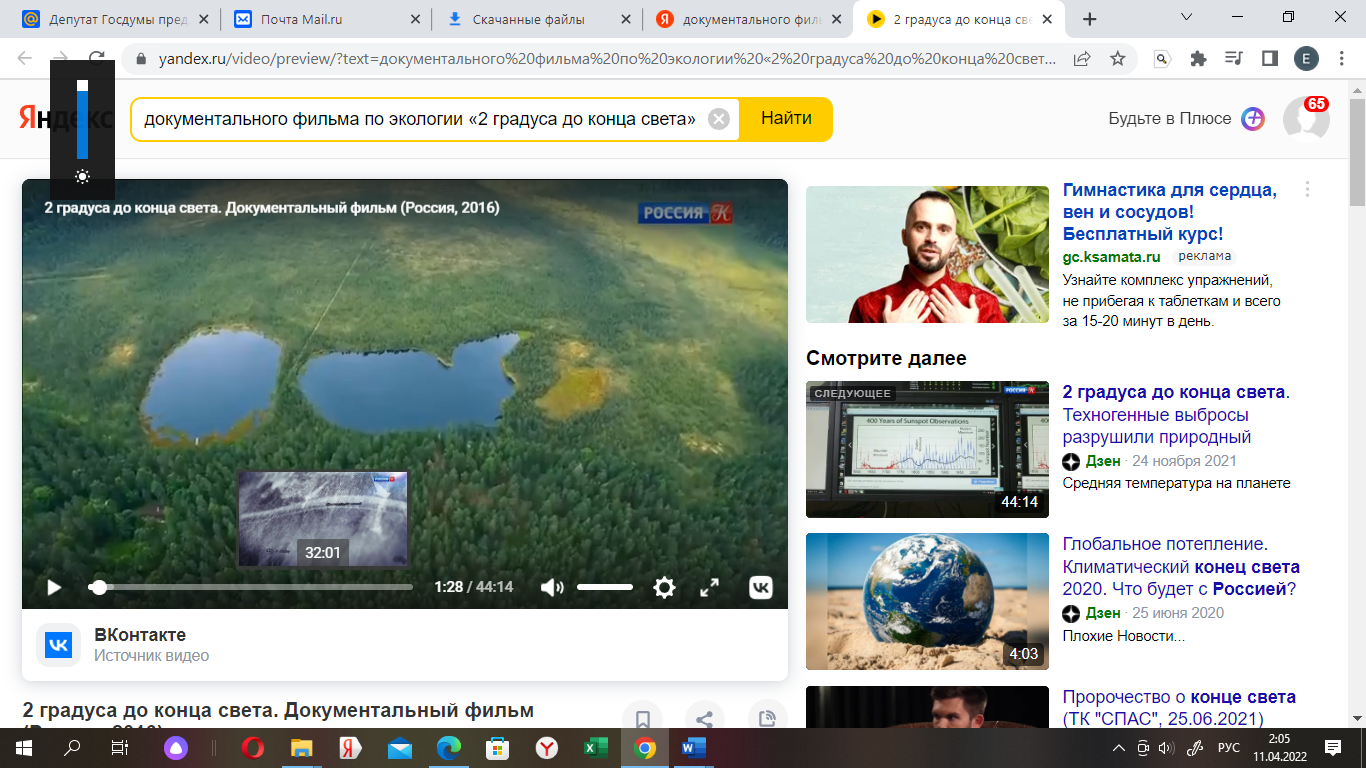Launch Opera from the taskbar
1366x768 pixels.
(x=253, y=748)
